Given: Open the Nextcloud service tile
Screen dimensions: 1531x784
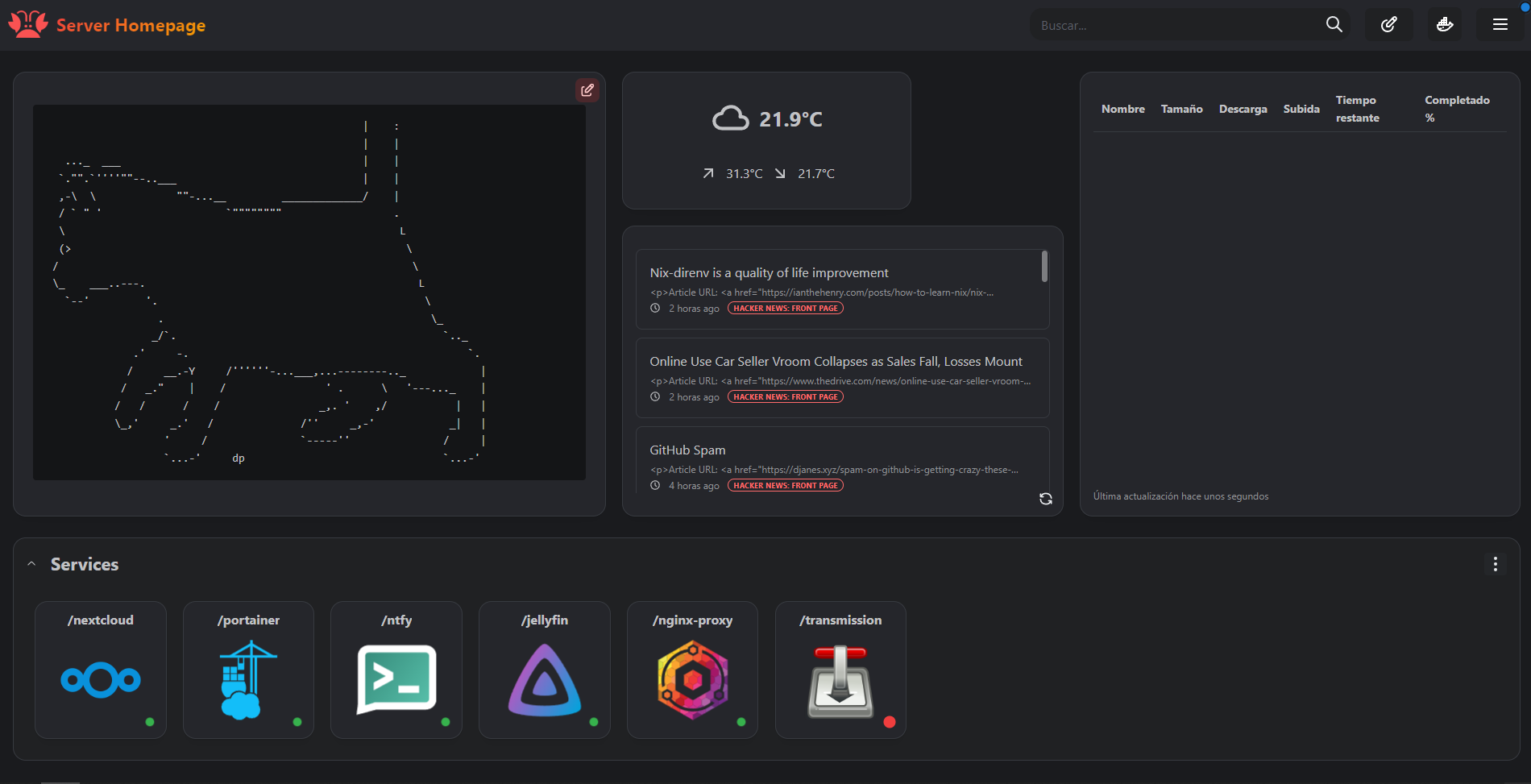Looking at the screenshot, I should pos(101,679).
